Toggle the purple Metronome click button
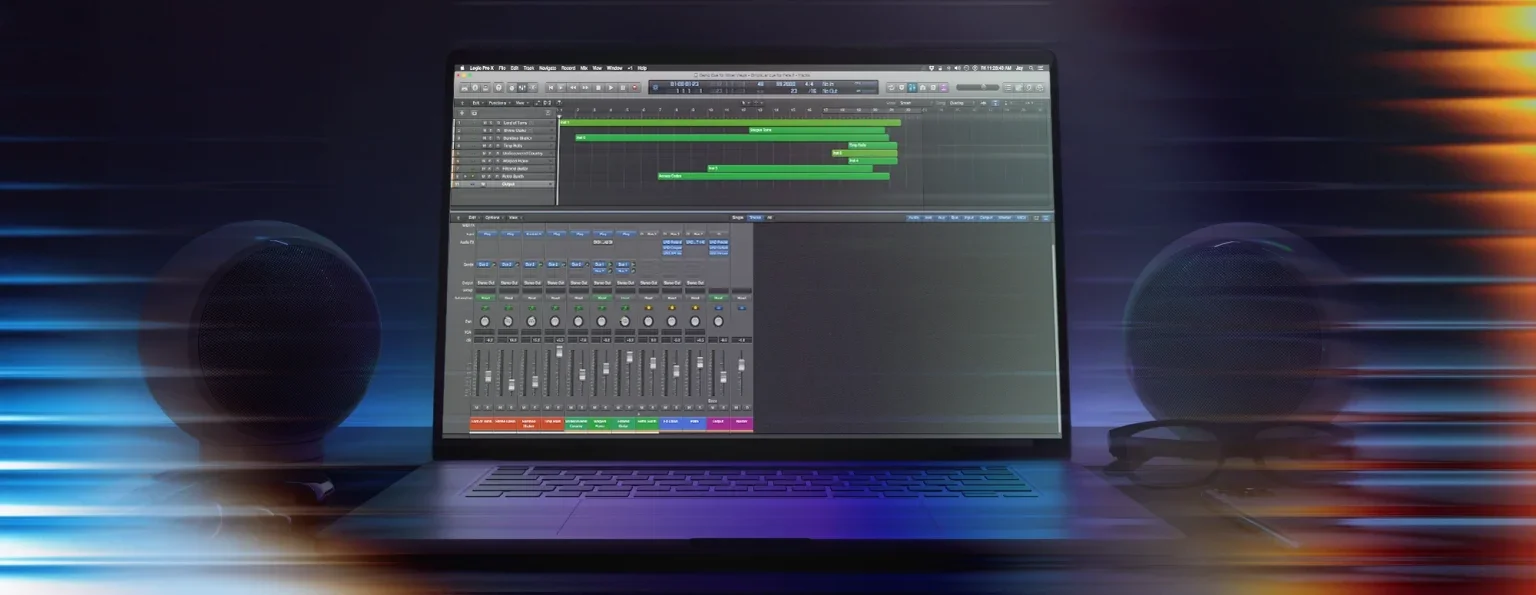The height and width of the screenshot is (595, 1536). point(943,87)
